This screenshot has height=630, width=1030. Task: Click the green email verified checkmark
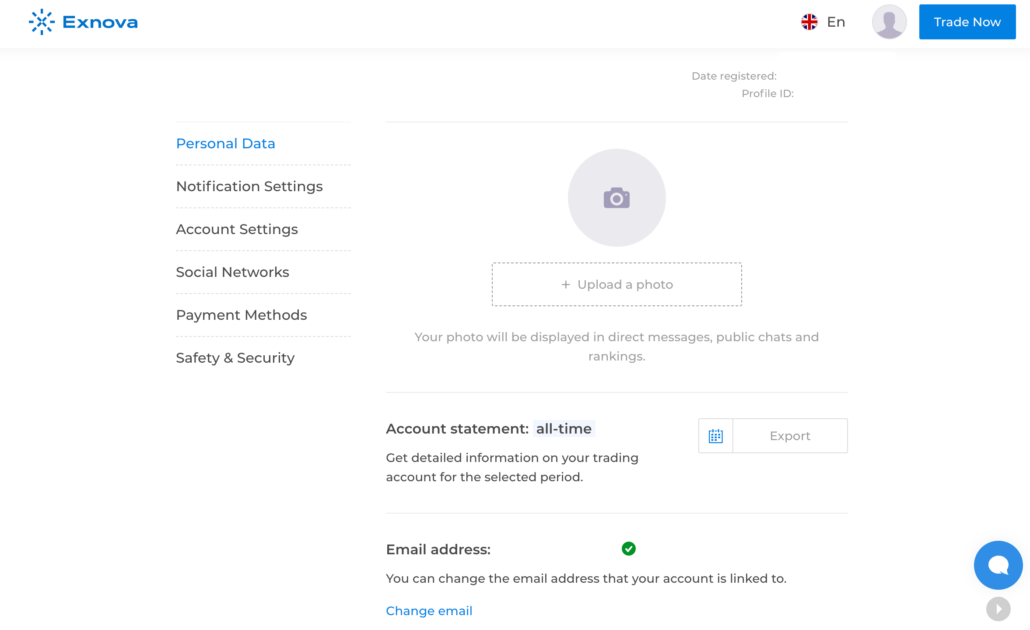tap(628, 548)
